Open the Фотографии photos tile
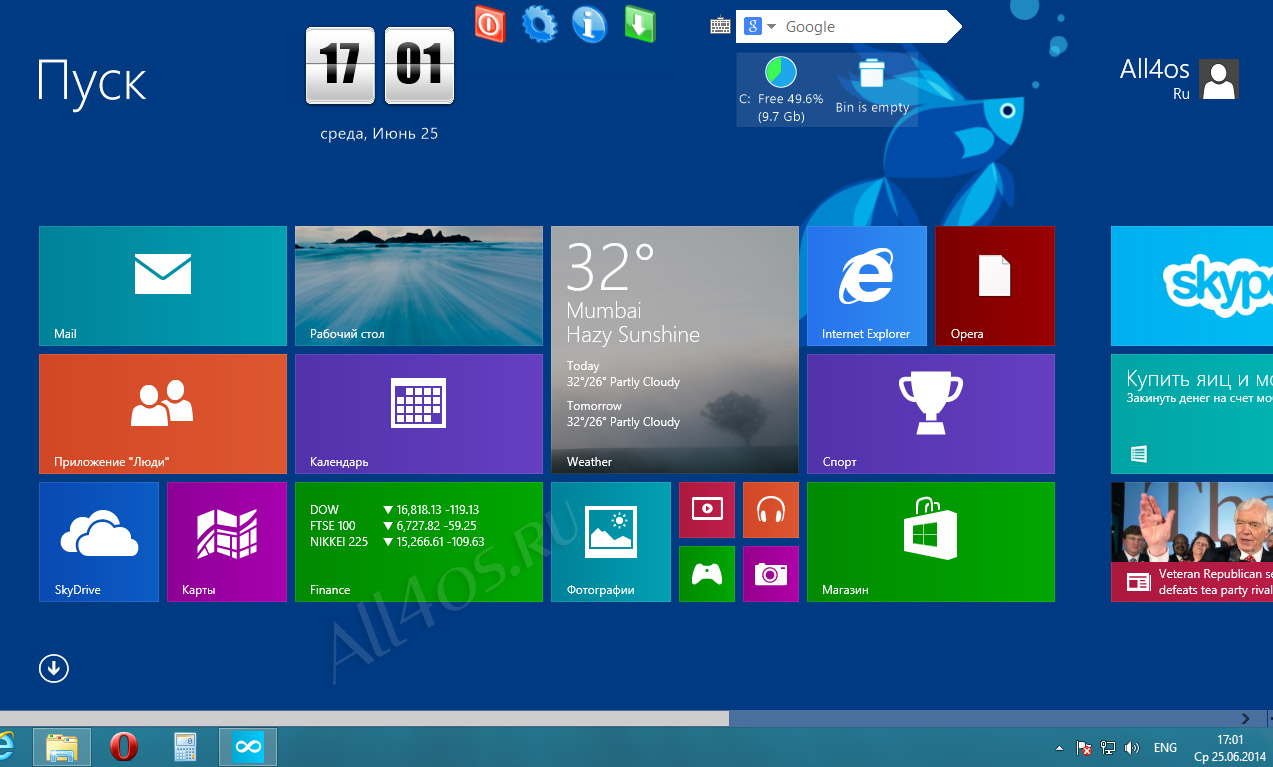Viewport: 1273px width, 767px height. pos(611,542)
